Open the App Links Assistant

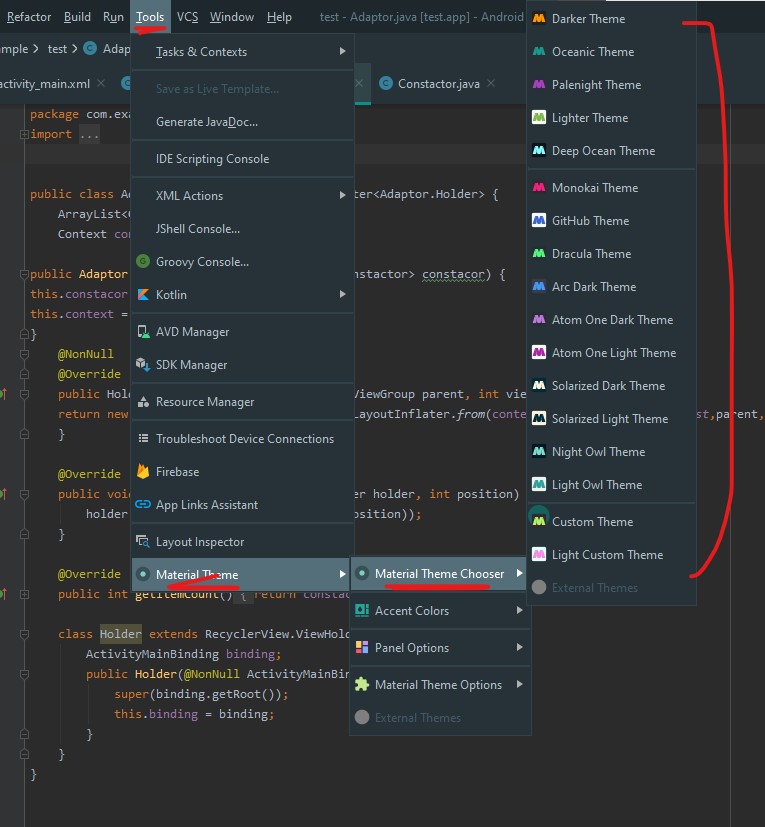[148, 504]
